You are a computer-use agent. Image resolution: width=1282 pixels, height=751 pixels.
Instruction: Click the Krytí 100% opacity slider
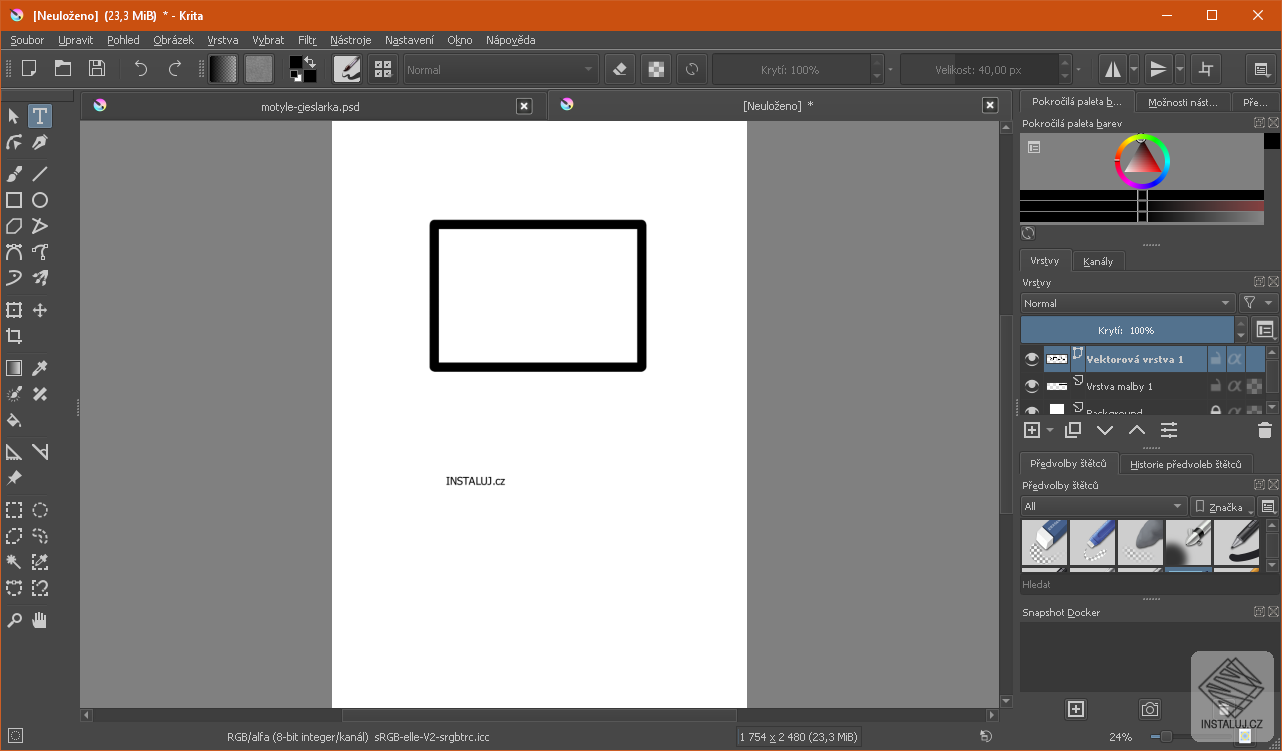point(1126,328)
